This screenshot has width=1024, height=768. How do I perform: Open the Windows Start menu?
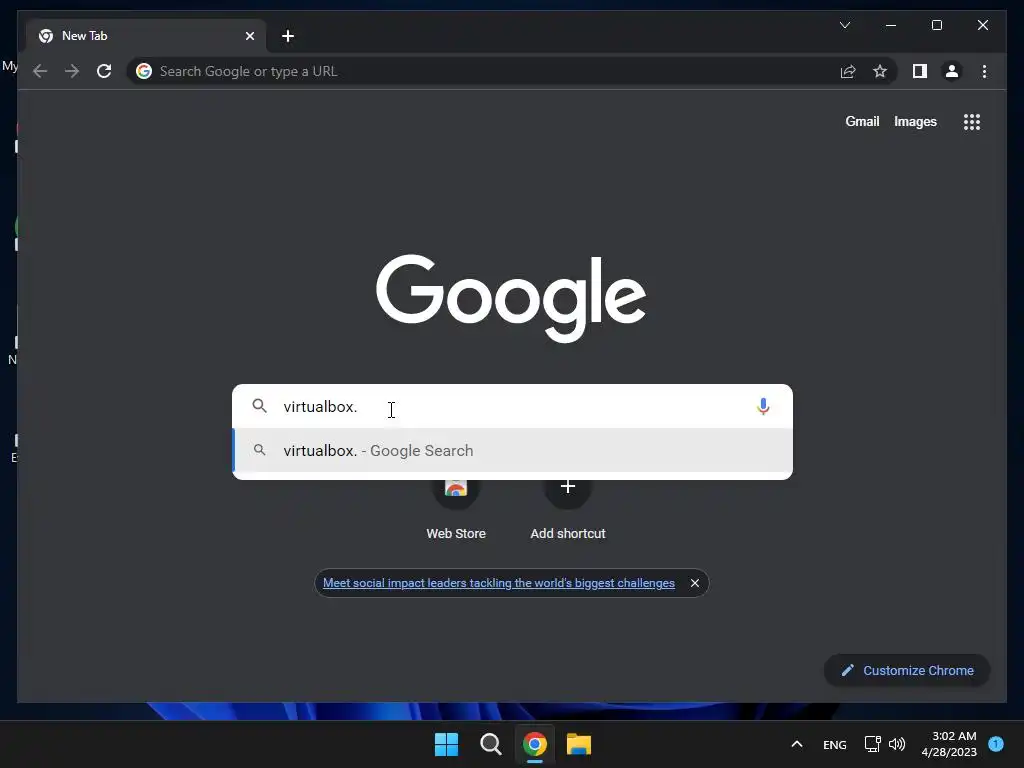point(447,744)
